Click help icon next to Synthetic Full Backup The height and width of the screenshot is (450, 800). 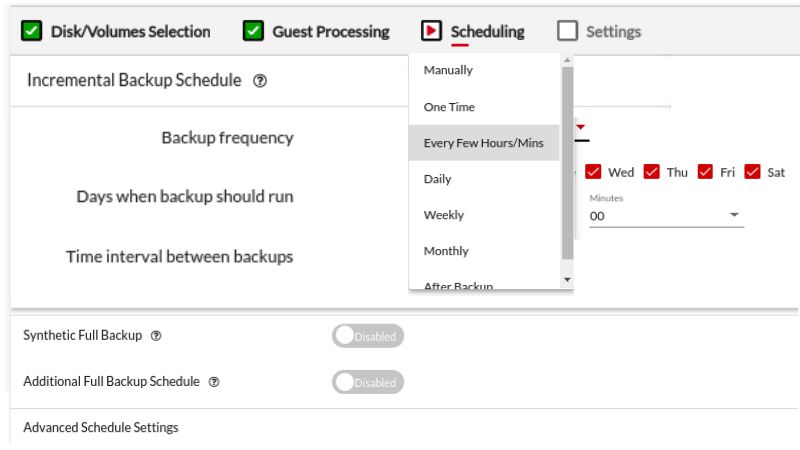(x=156, y=336)
